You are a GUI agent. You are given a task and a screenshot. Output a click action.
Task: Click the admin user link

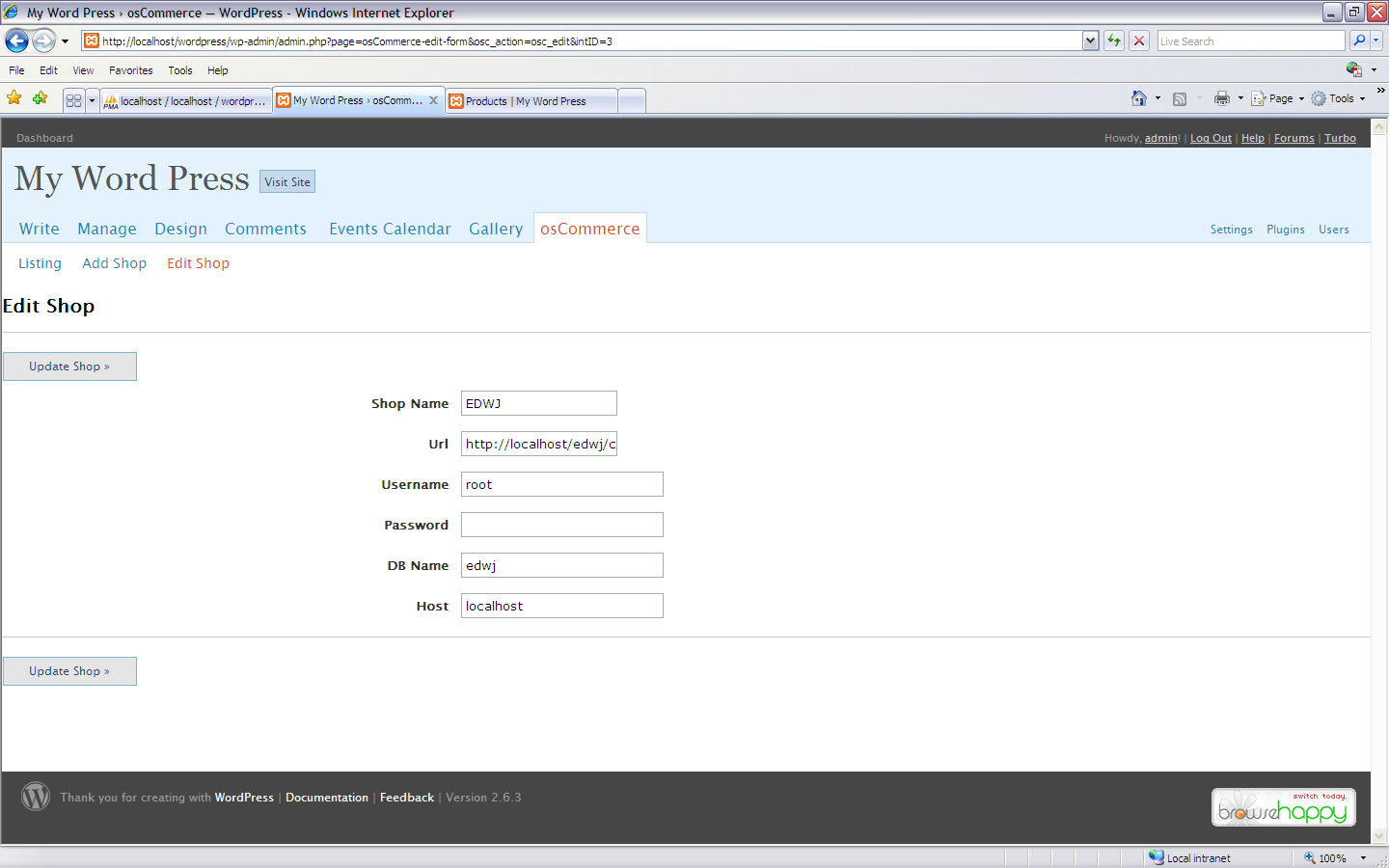(1160, 138)
